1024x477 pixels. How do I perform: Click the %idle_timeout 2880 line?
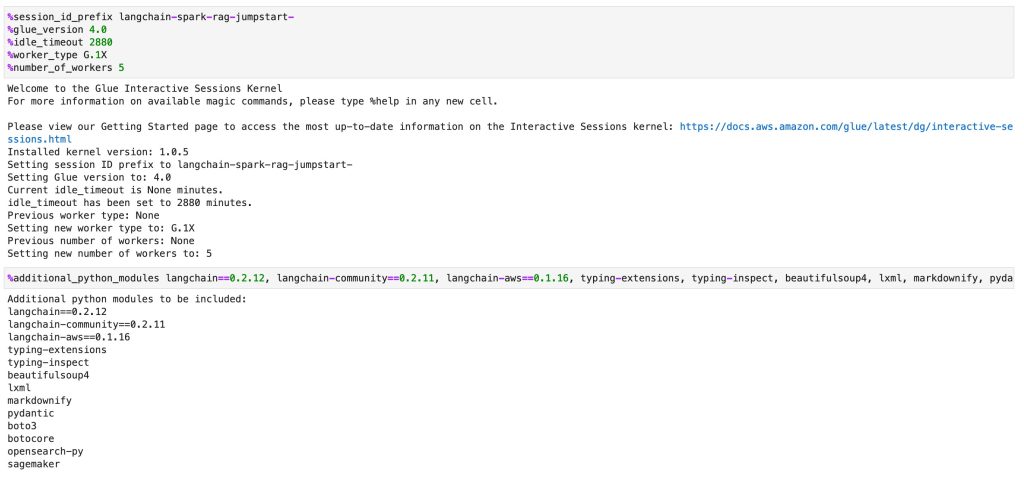click(60, 42)
